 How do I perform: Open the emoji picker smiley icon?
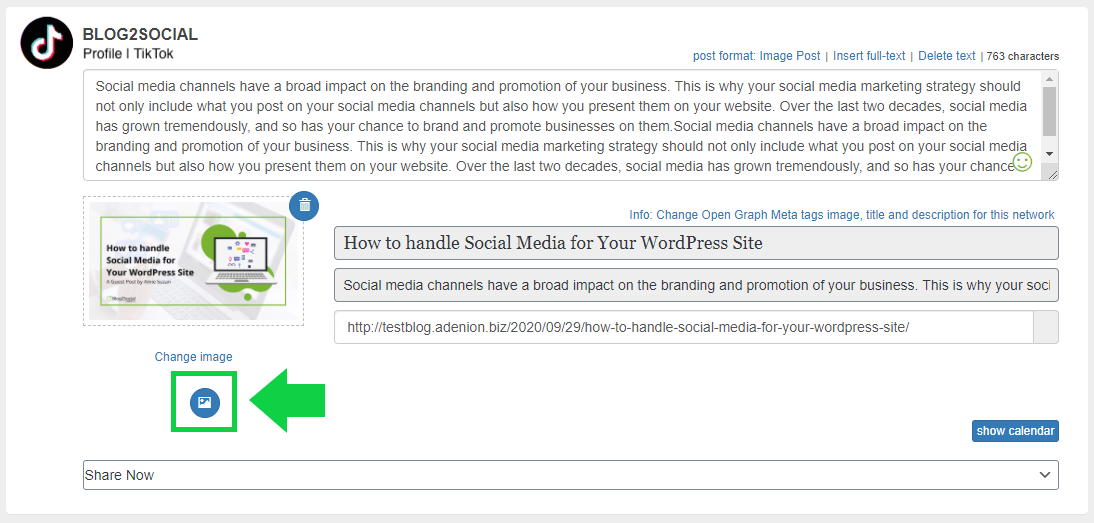[1022, 162]
